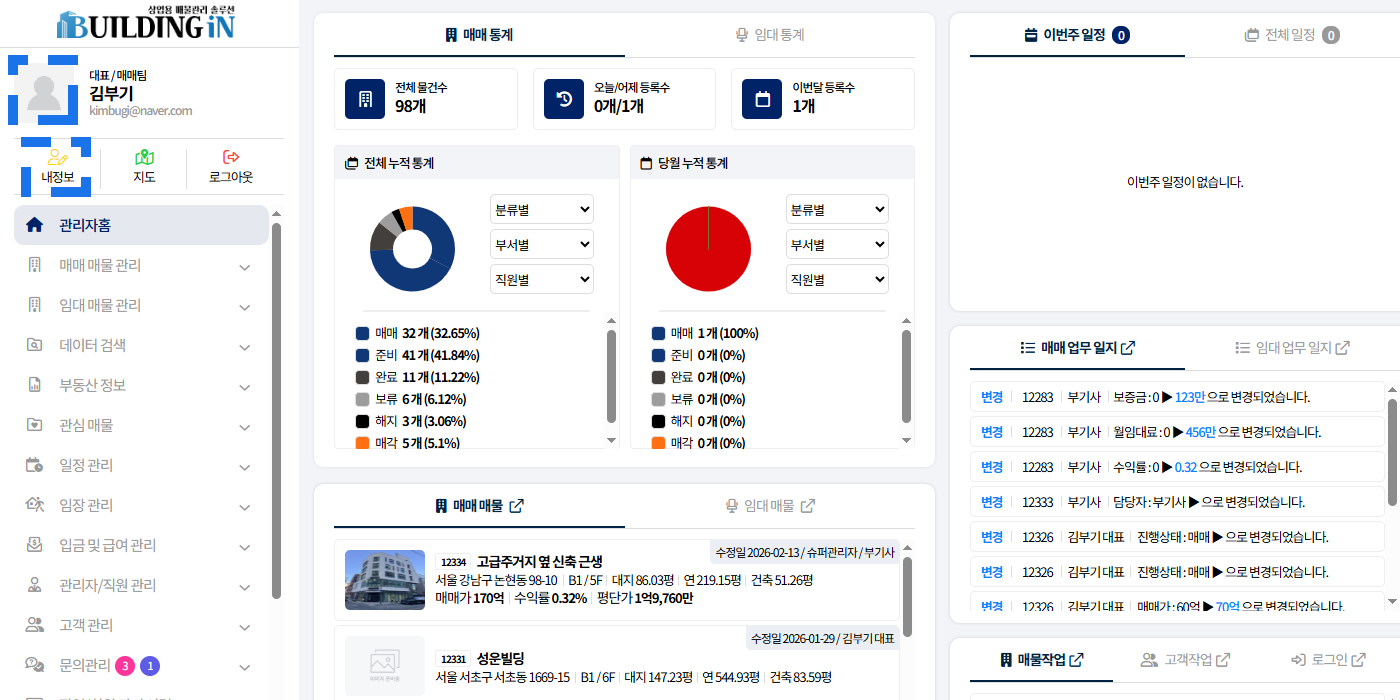1400x700 pixels.
Task: Open the 고급주거지 옆 신축 근생 listing
Action: point(539,561)
